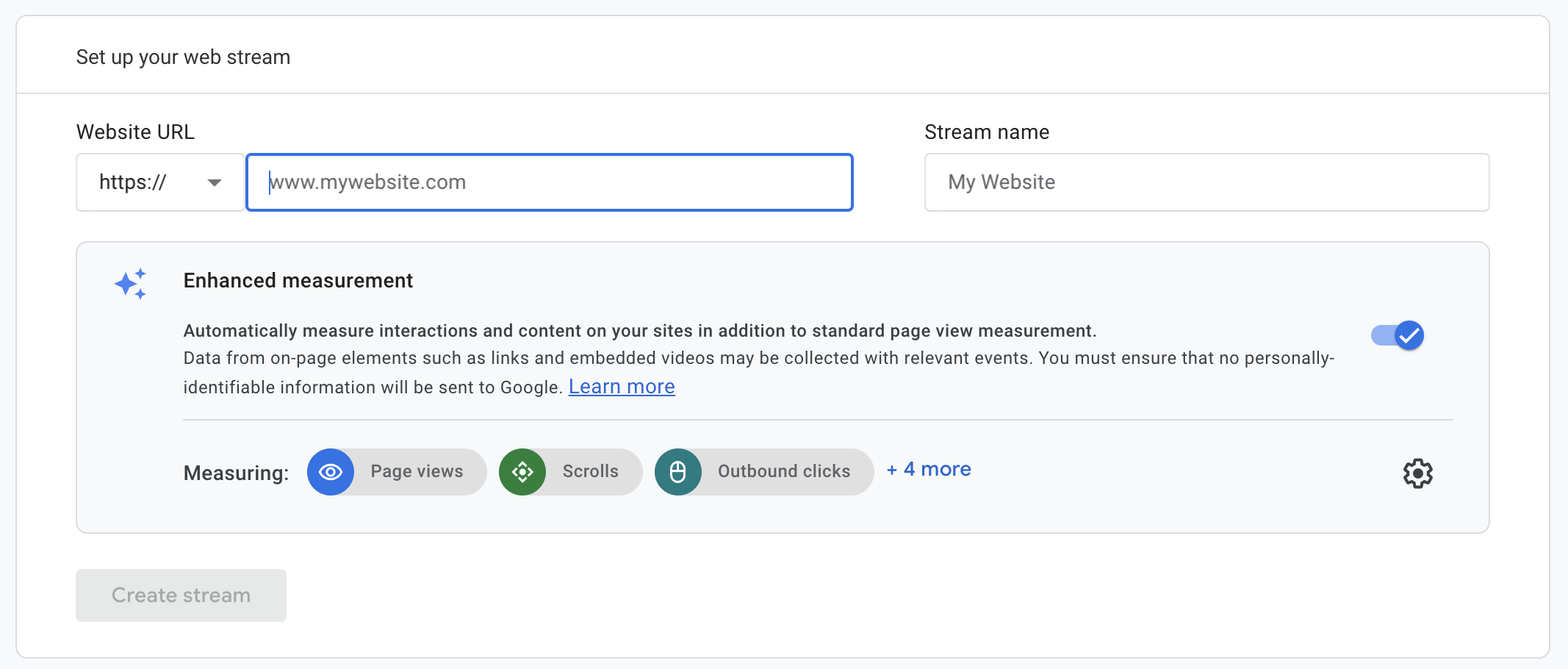1568x669 pixels.
Task: Click the Enhanced measurement heading
Action: pyautogui.click(x=298, y=281)
